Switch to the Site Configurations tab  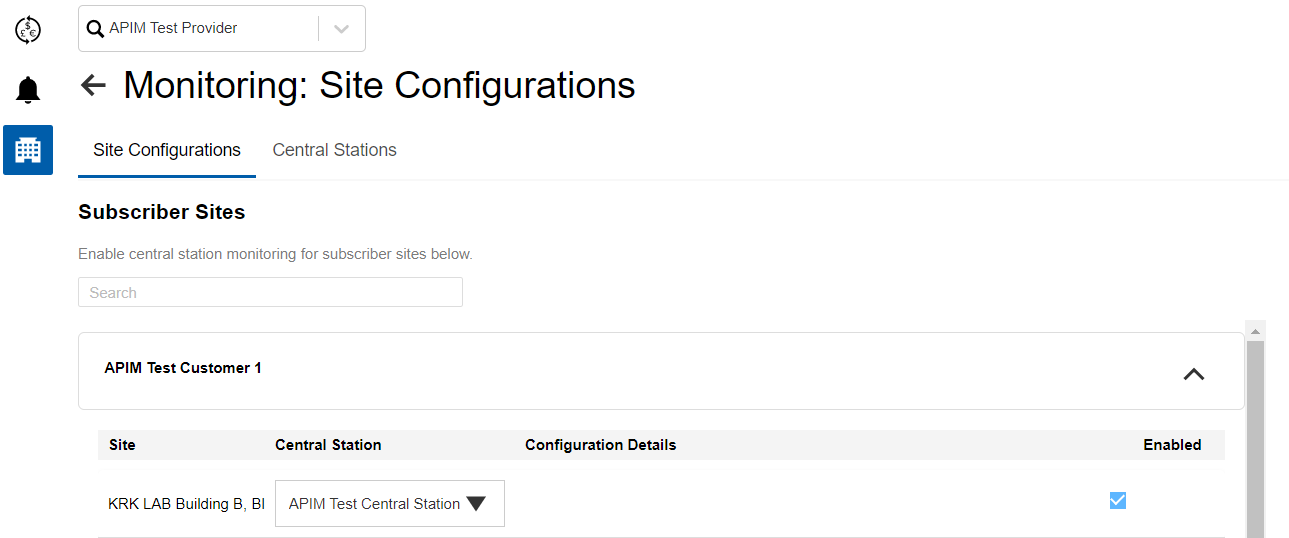[167, 150]
